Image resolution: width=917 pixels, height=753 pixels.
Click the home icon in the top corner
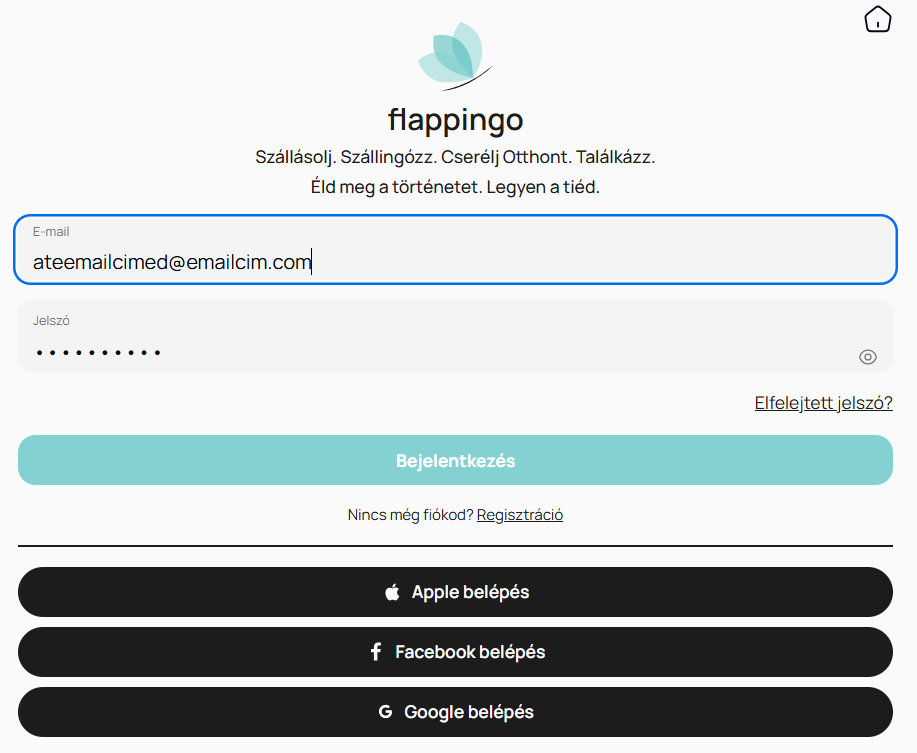click(877, 20)
